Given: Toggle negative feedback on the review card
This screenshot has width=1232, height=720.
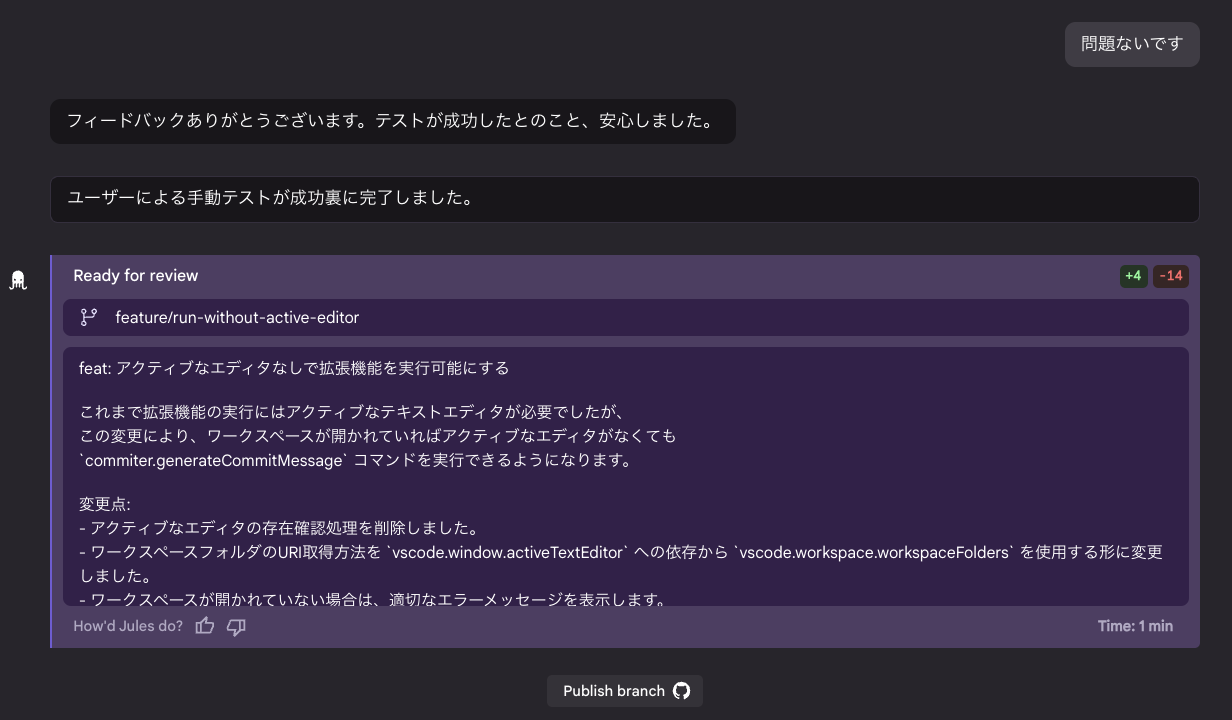Looking at the screenshot, I should [236, 626].
